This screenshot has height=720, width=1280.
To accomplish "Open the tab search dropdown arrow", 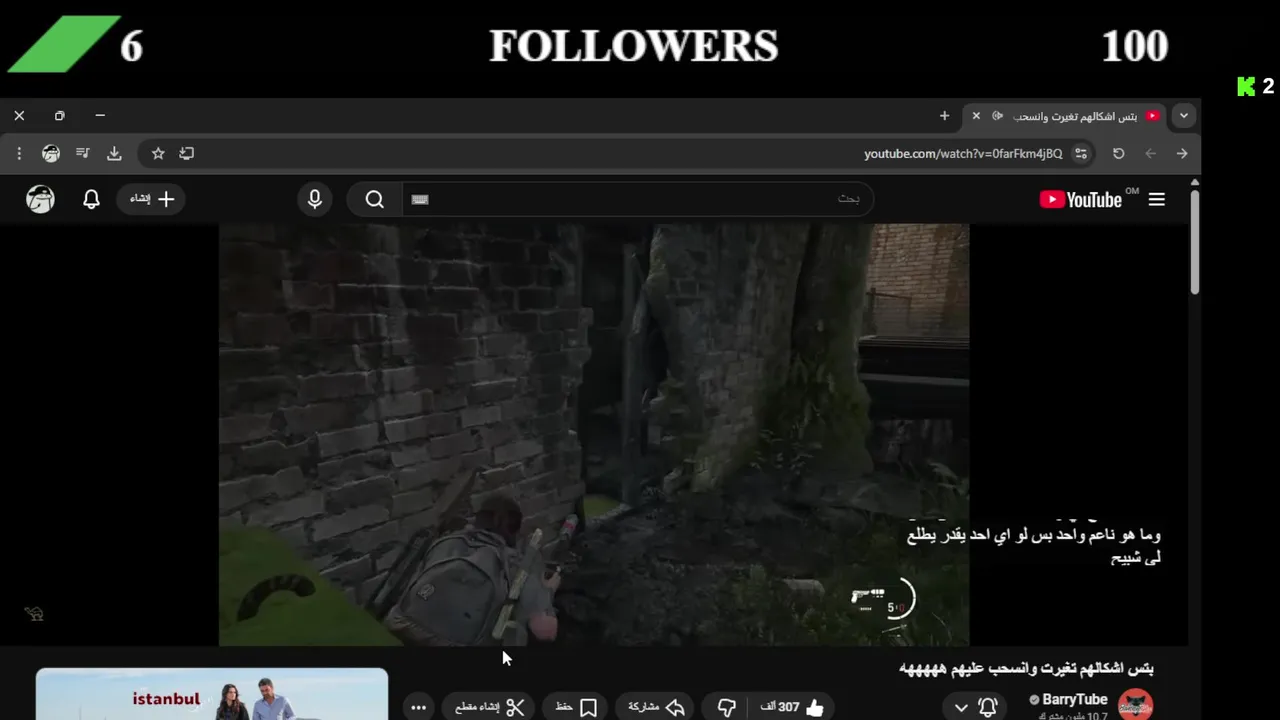I will click(x=1184, y=116).
